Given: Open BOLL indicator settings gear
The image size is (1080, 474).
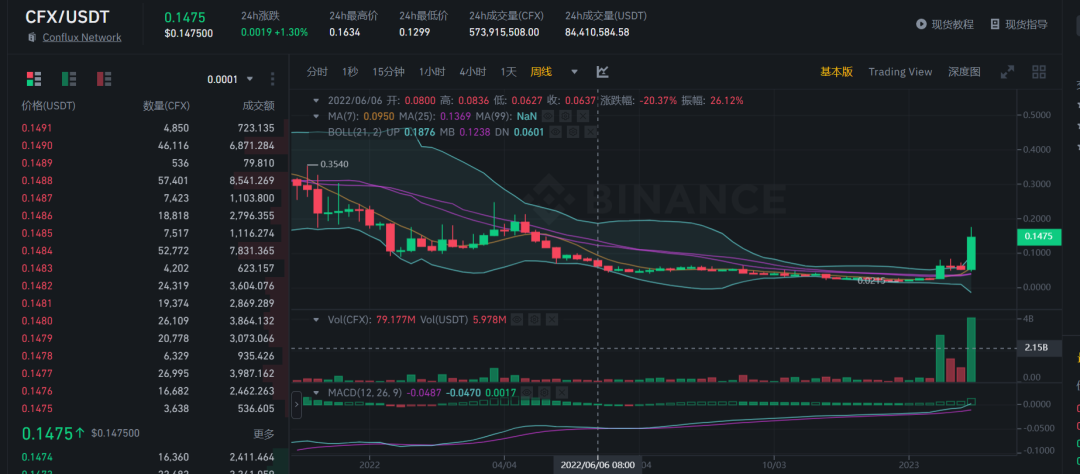Looking at the screenshot, I should pos(573,132).
